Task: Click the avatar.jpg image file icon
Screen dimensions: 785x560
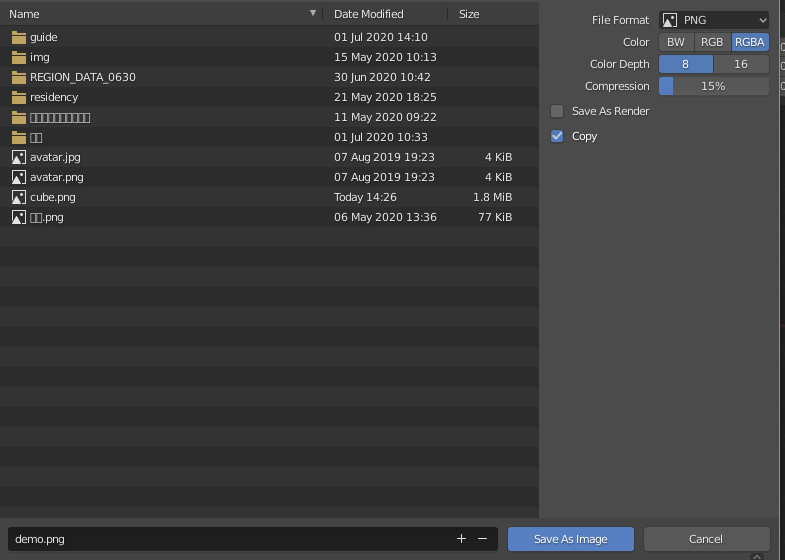Action: [19, 157]
